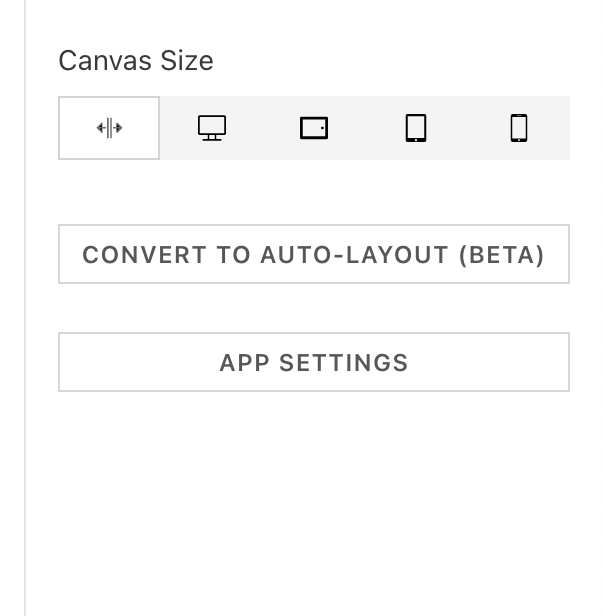The height and width of the screenshot is (616, 602).
Task: Tap the wide tablet outline icon
Action: tap(314, 128)
